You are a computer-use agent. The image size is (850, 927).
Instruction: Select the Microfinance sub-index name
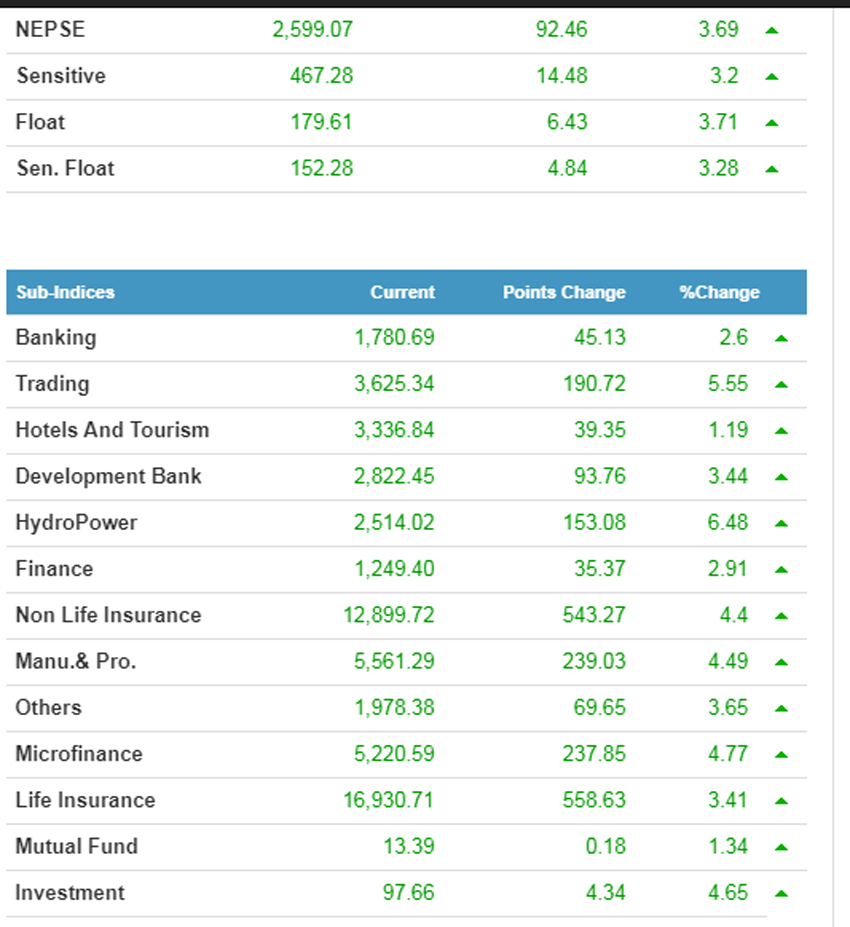[79, 754]
